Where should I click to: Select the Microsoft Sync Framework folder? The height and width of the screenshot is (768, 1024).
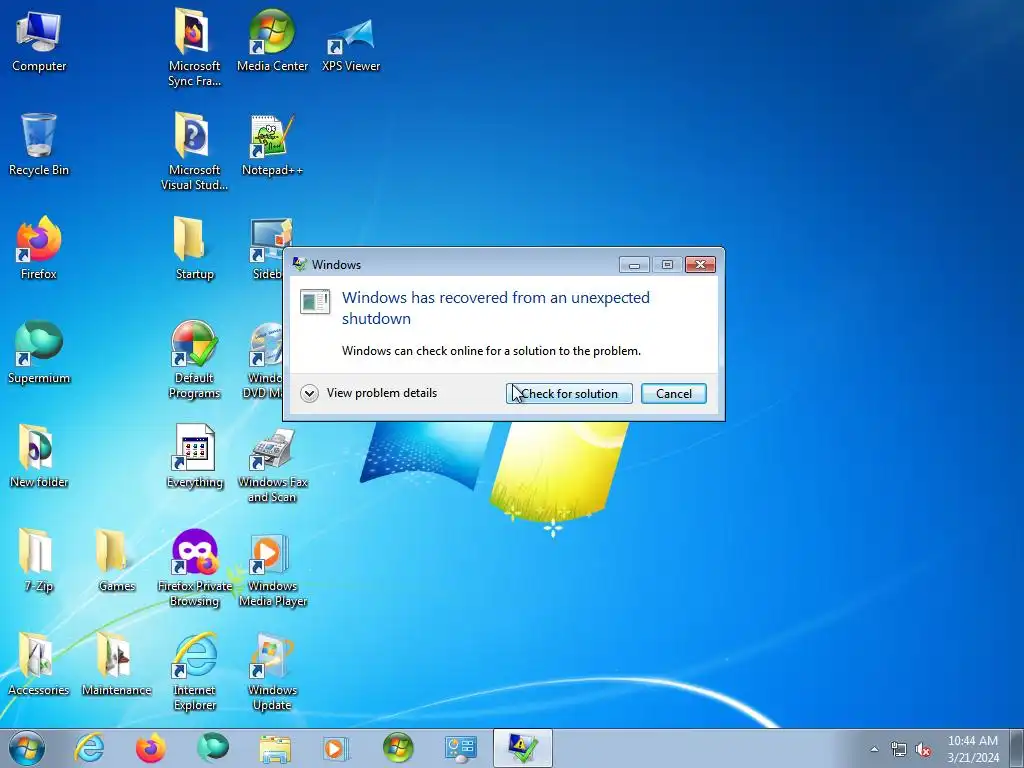(x=194, y=47)
